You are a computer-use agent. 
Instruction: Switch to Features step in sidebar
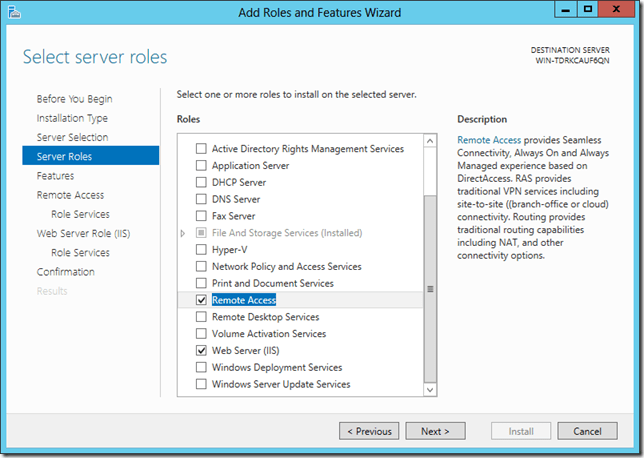click(55, 175)
